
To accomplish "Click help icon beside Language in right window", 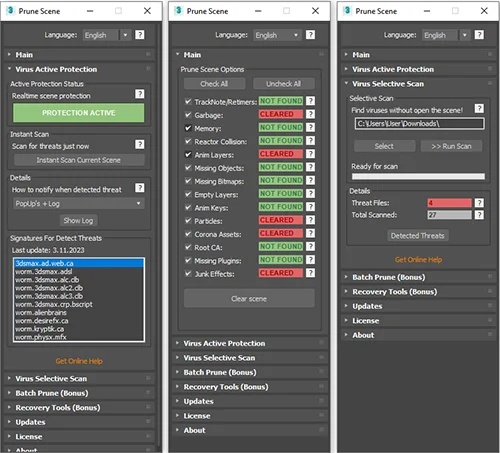I will (479, 35).
